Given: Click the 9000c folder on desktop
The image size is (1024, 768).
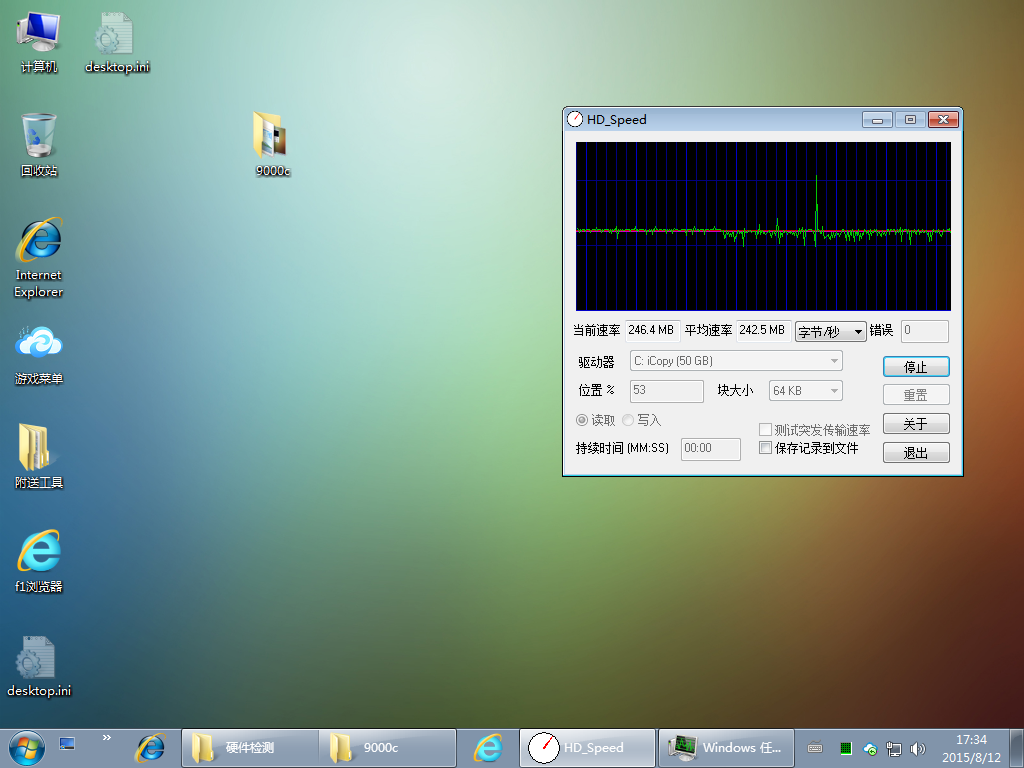Looking at the screenshot, I should 272,144.
